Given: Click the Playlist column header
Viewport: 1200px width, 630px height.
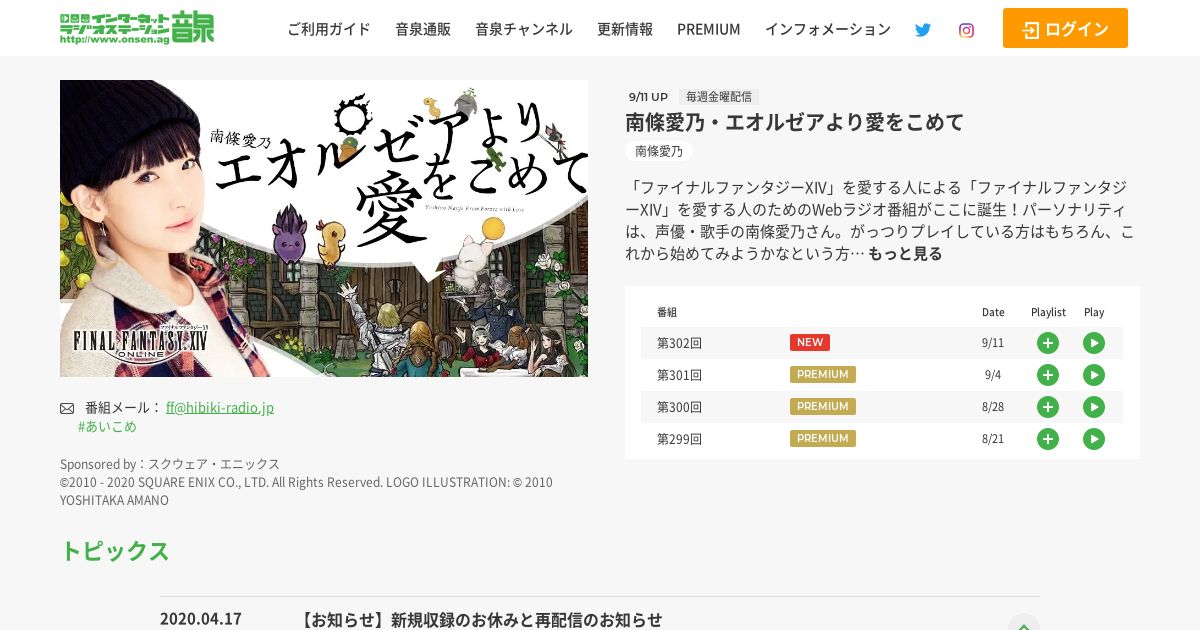Looking at the screenshot, I should point(1049,312).
